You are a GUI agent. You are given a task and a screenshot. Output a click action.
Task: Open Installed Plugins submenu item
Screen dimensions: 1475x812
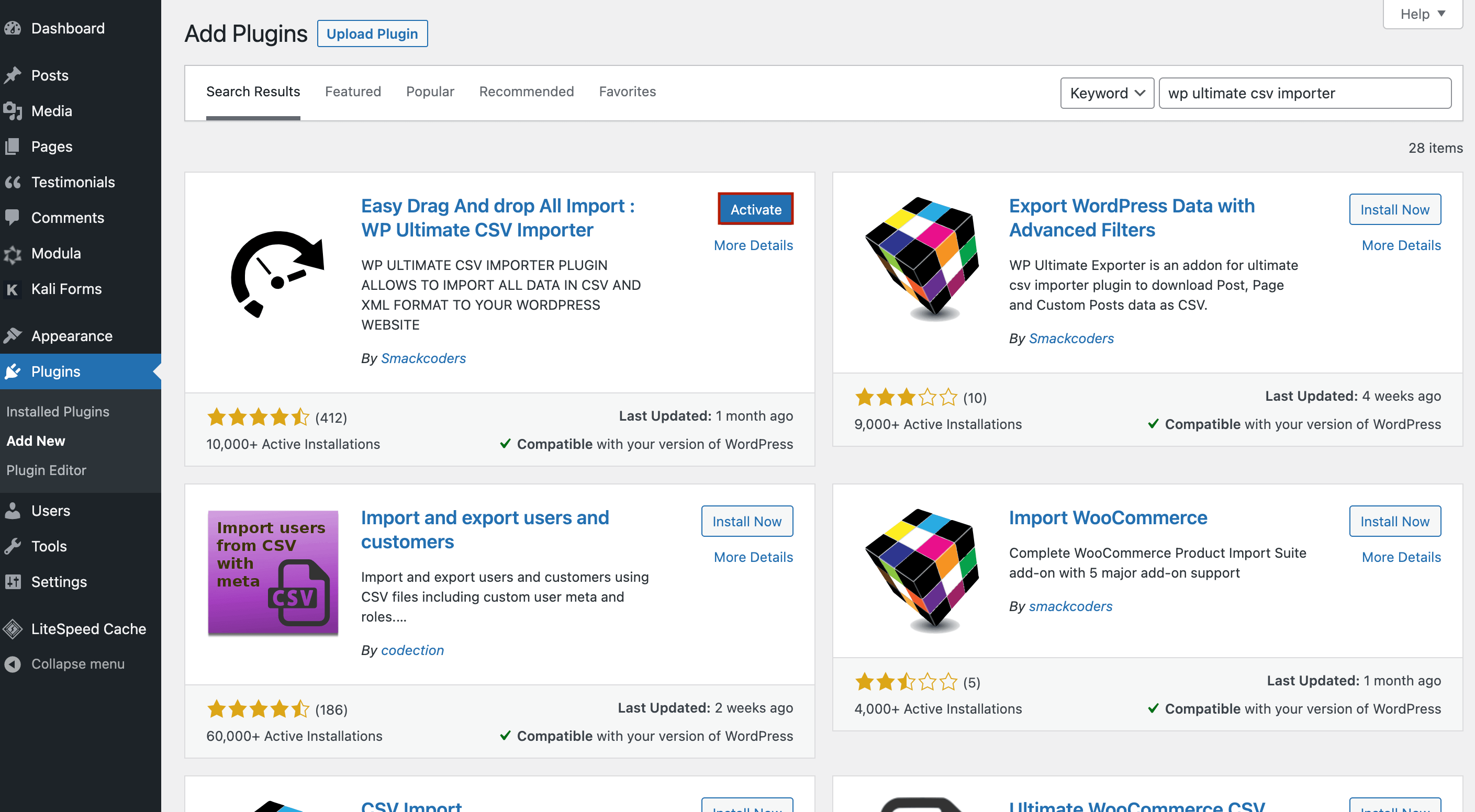(57, 411)
